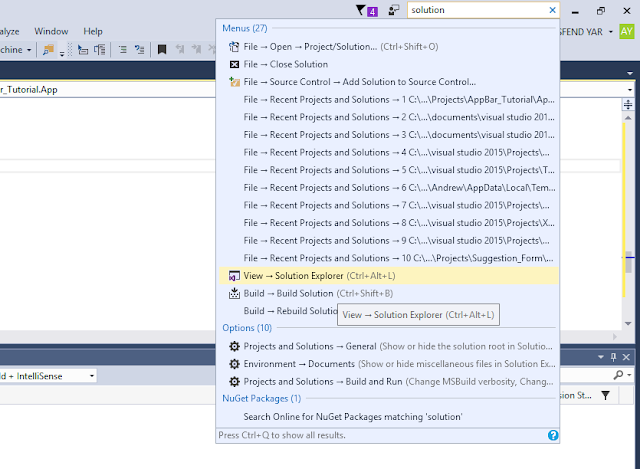
Task: Click the Find in Files toolbar icon
Action: (48, 50)
